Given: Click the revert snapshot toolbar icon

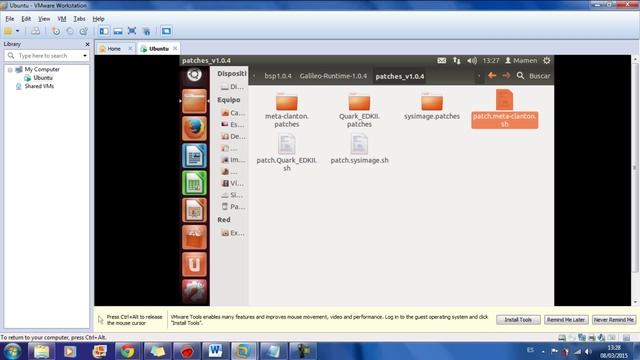Looking at the screenshot, I should [70, 31].
